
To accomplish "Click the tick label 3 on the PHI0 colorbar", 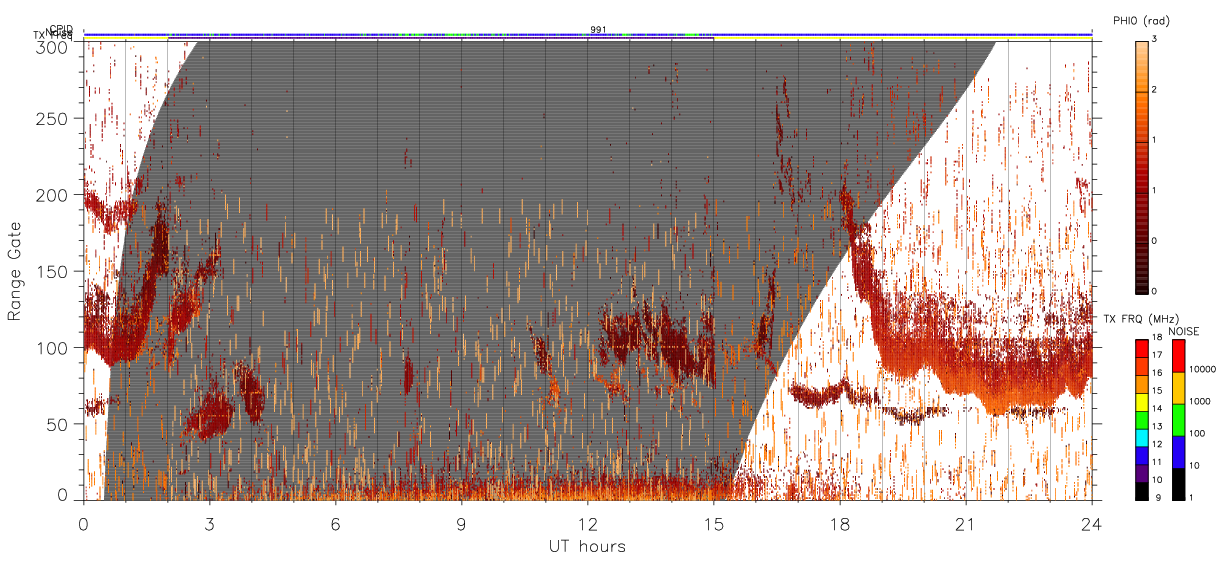I will 1154,40.
